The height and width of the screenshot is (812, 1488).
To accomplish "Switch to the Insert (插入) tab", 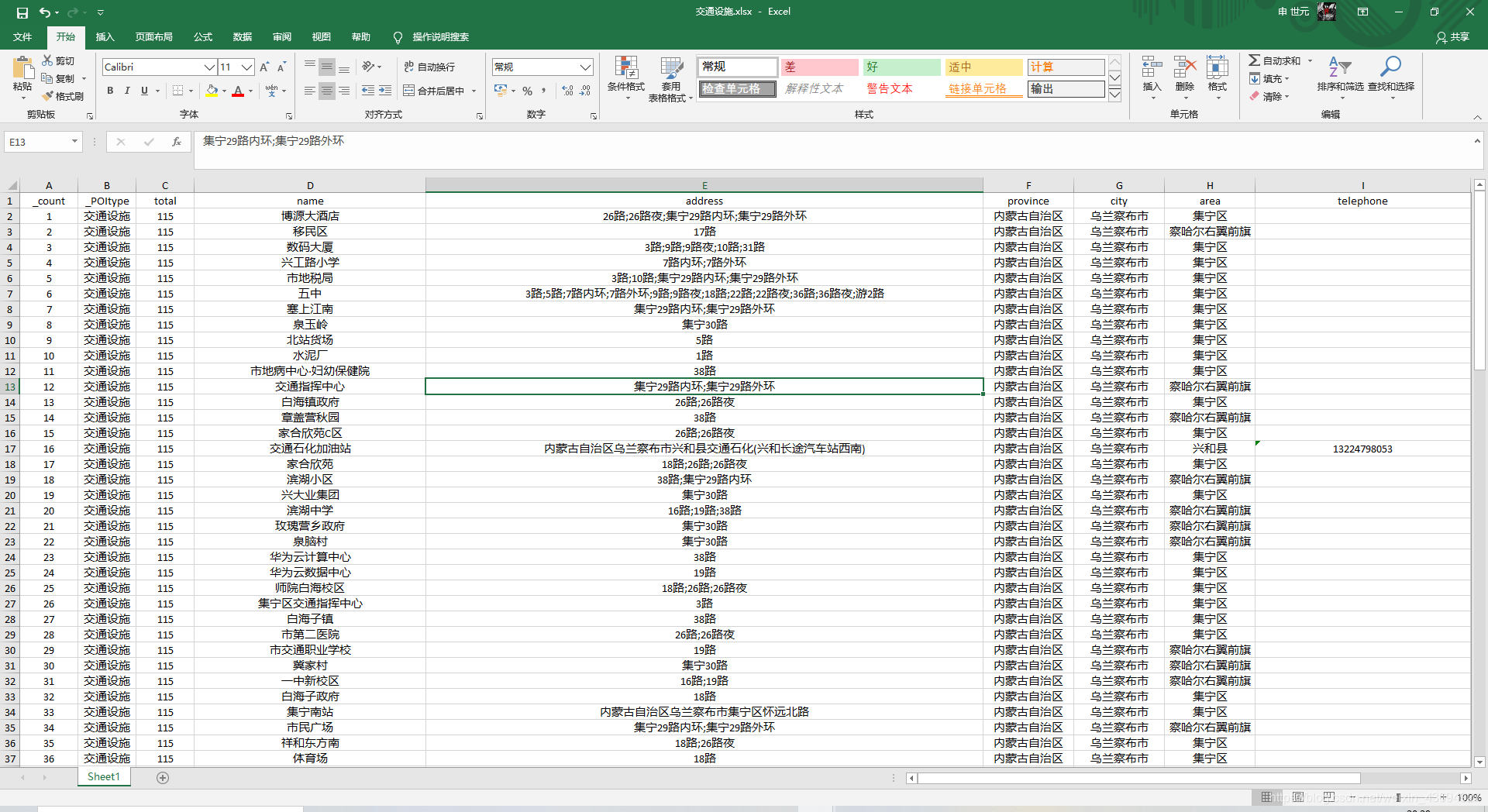I will 105,37.
